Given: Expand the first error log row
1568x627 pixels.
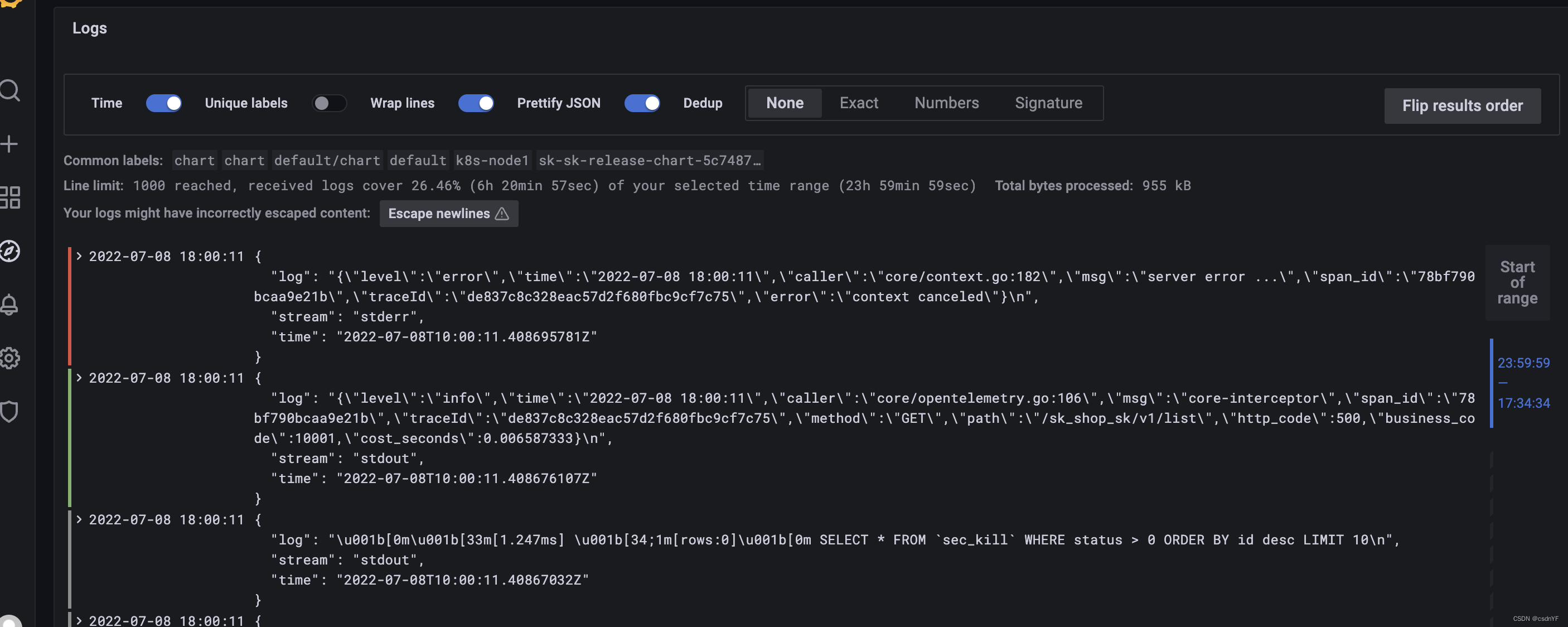Looking at the screenshot, I should pyautogui.click(x=79, y=256).
